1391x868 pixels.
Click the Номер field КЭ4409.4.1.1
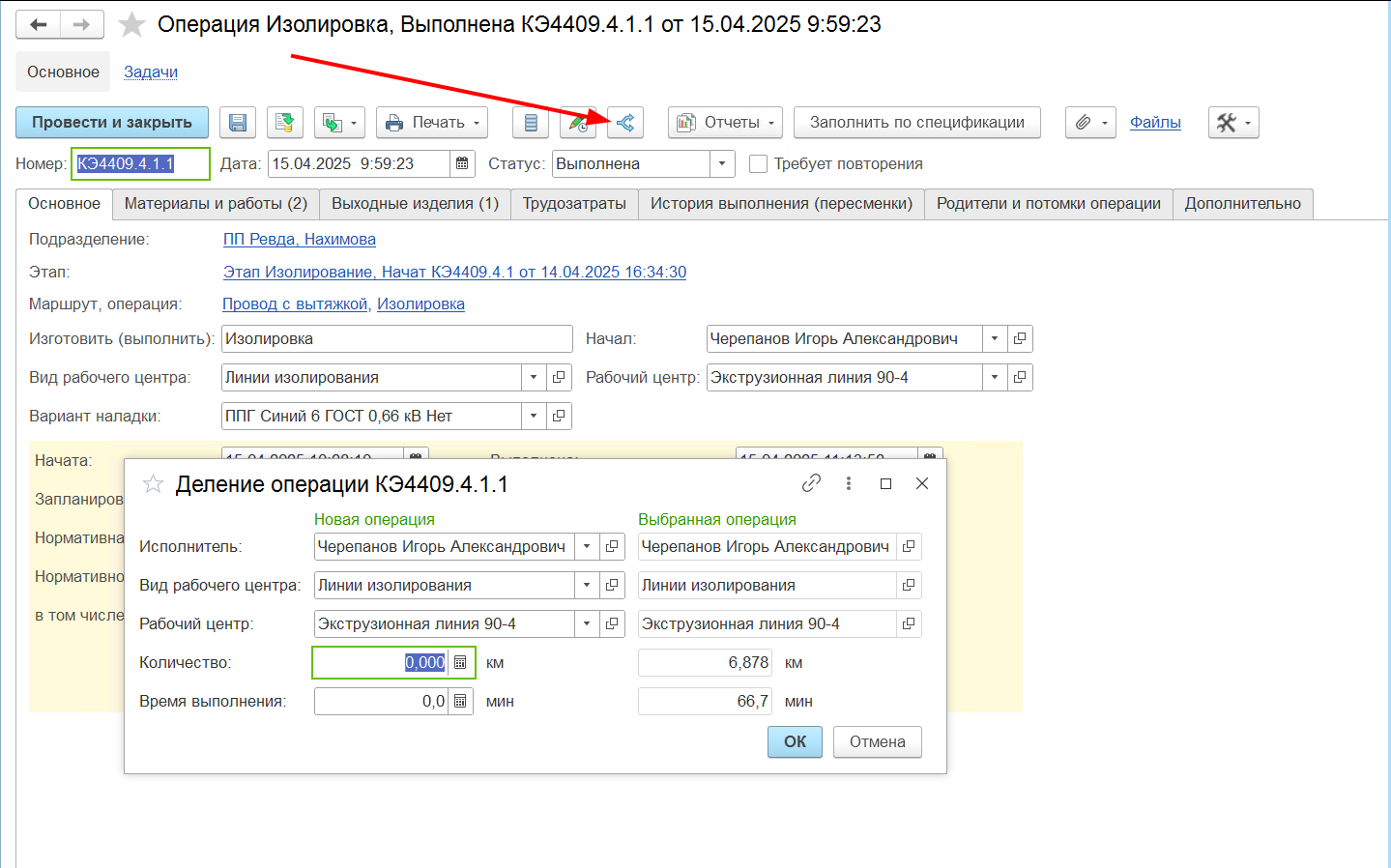(x=141, y=164)
